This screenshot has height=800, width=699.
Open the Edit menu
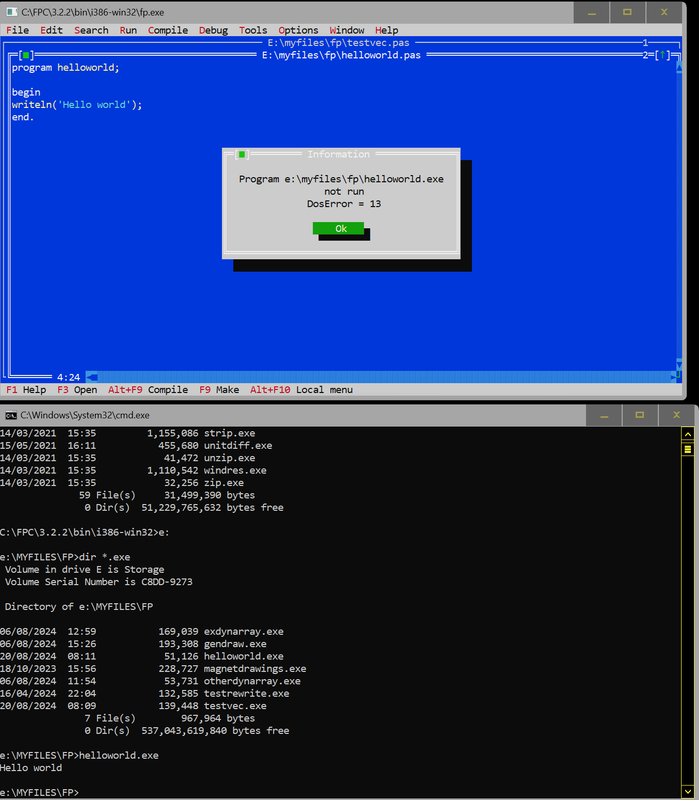[51, 30]
